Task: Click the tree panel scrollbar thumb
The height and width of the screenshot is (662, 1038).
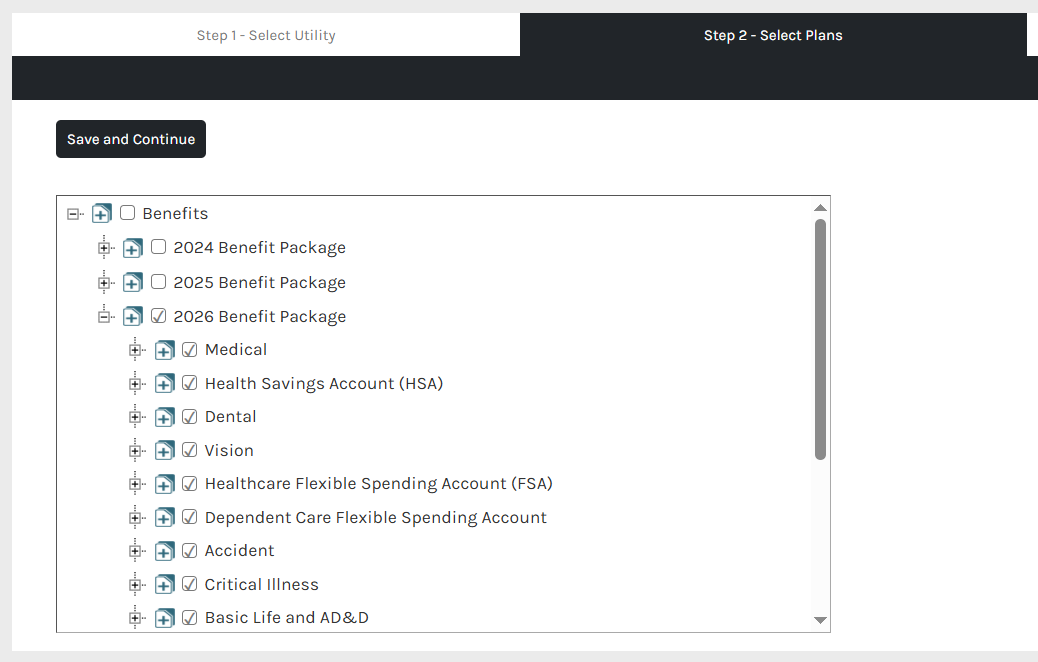Action: (820, 339)
